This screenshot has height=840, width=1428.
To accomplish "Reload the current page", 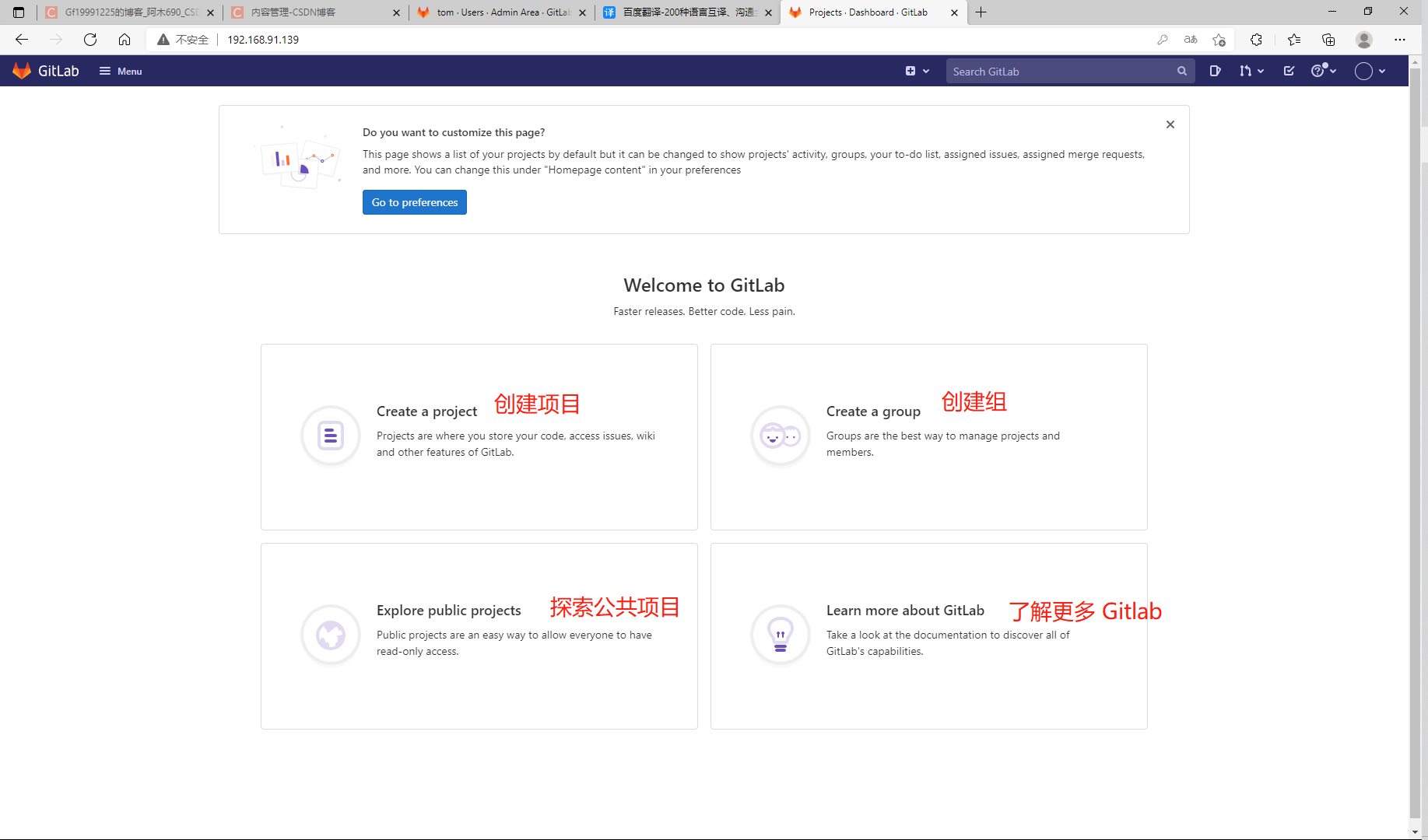I will pos(90,40).
